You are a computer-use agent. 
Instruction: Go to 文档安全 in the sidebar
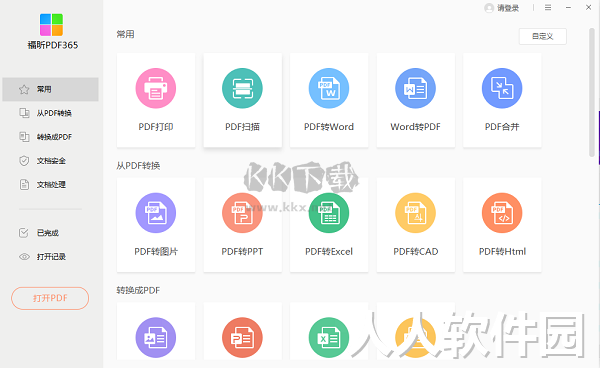(x=51, y=161)
